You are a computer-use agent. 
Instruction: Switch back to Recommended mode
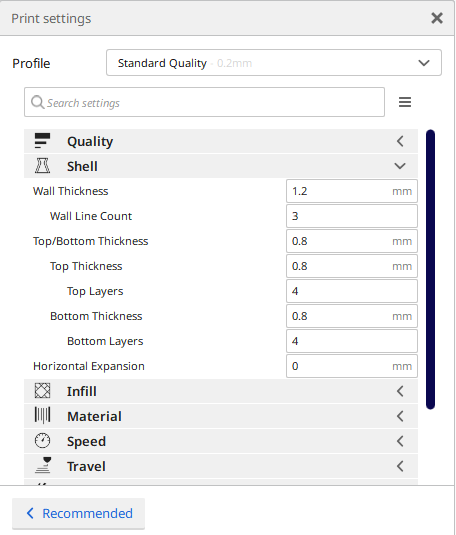(79, 514)
